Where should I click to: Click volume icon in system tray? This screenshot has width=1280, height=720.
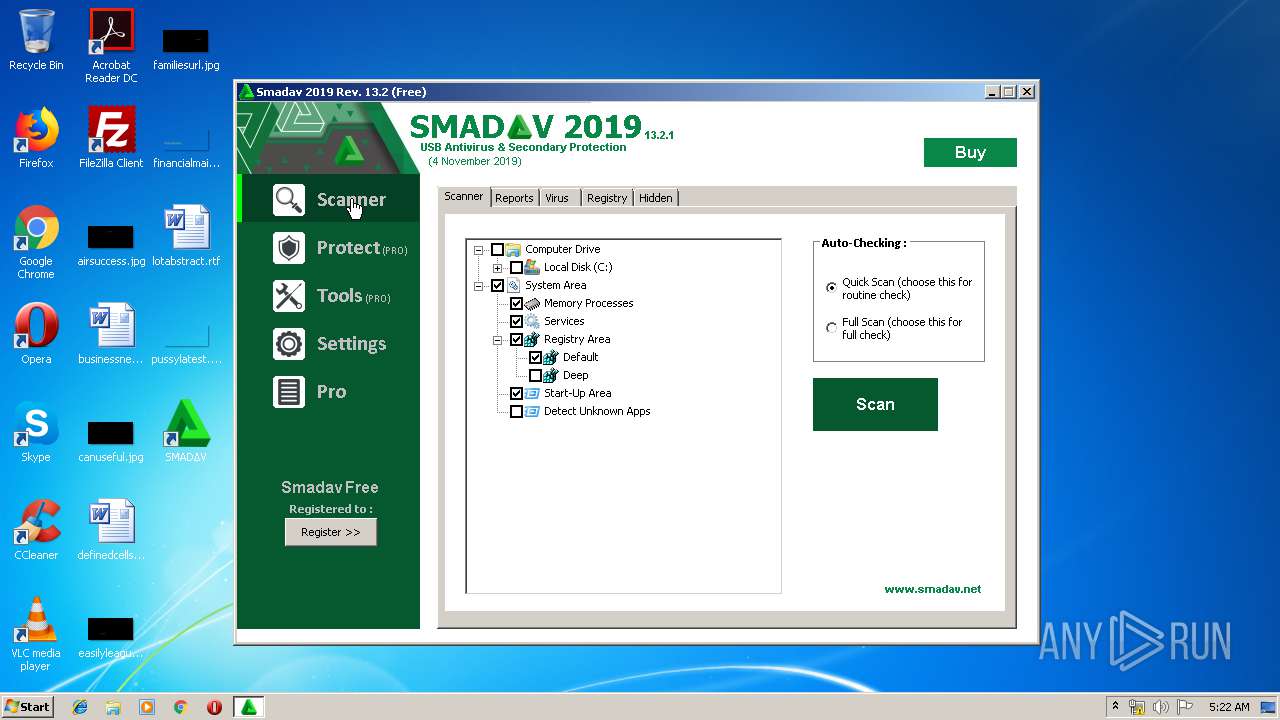(1161, 707)
